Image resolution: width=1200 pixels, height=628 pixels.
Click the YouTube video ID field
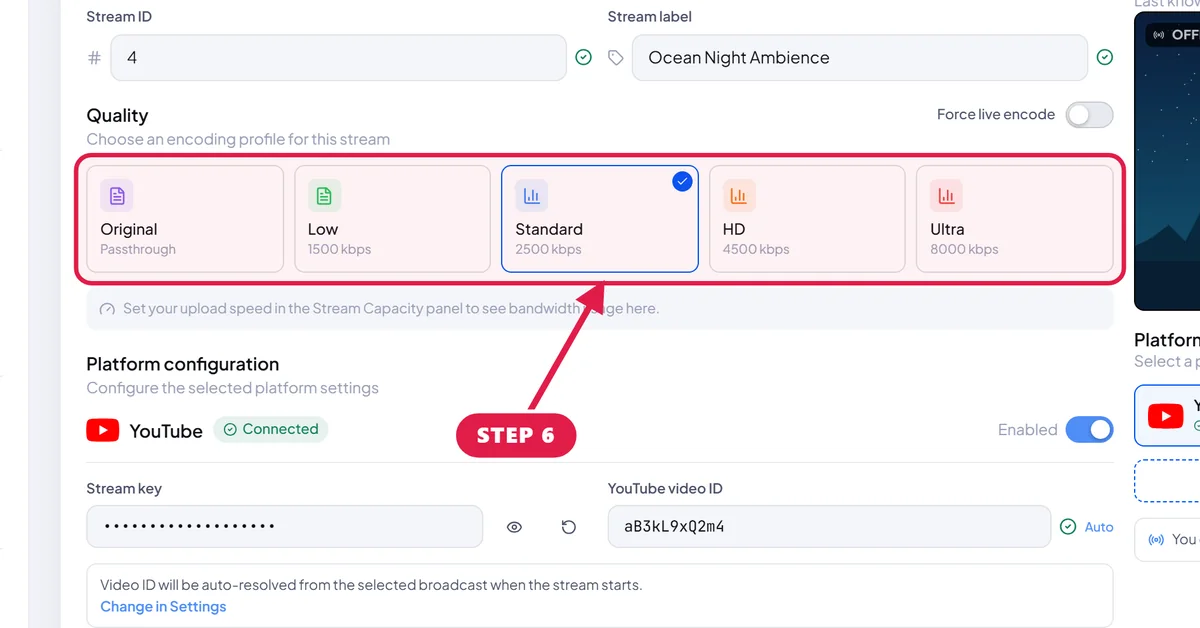[829, 527]
